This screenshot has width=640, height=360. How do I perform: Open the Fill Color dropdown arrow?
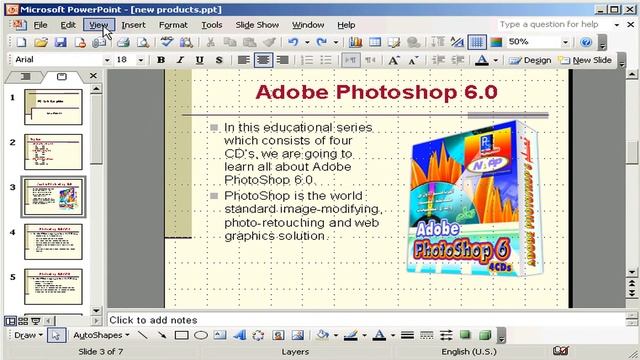(x=336, y=336)
